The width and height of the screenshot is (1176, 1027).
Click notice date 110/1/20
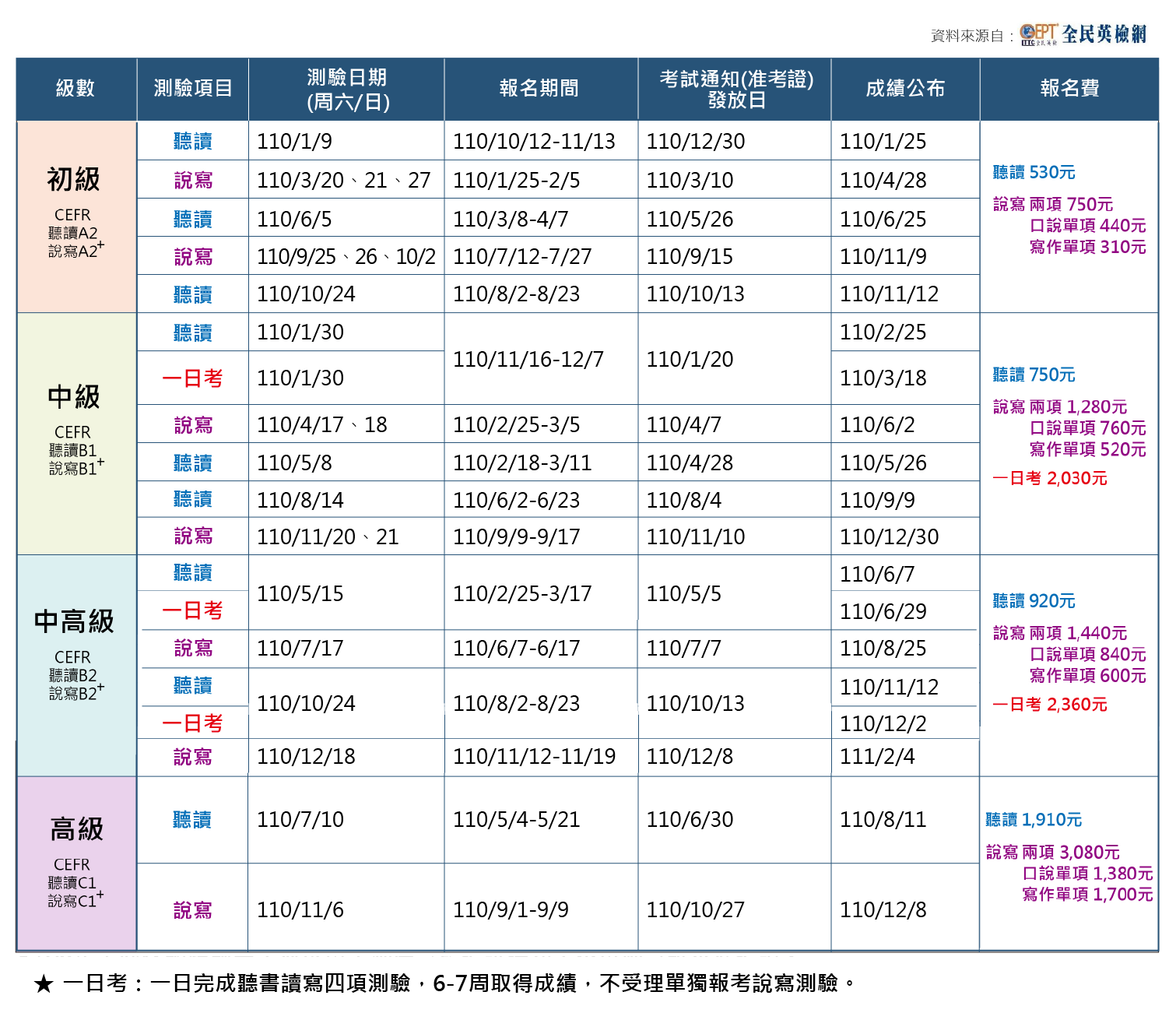point(690,360)
